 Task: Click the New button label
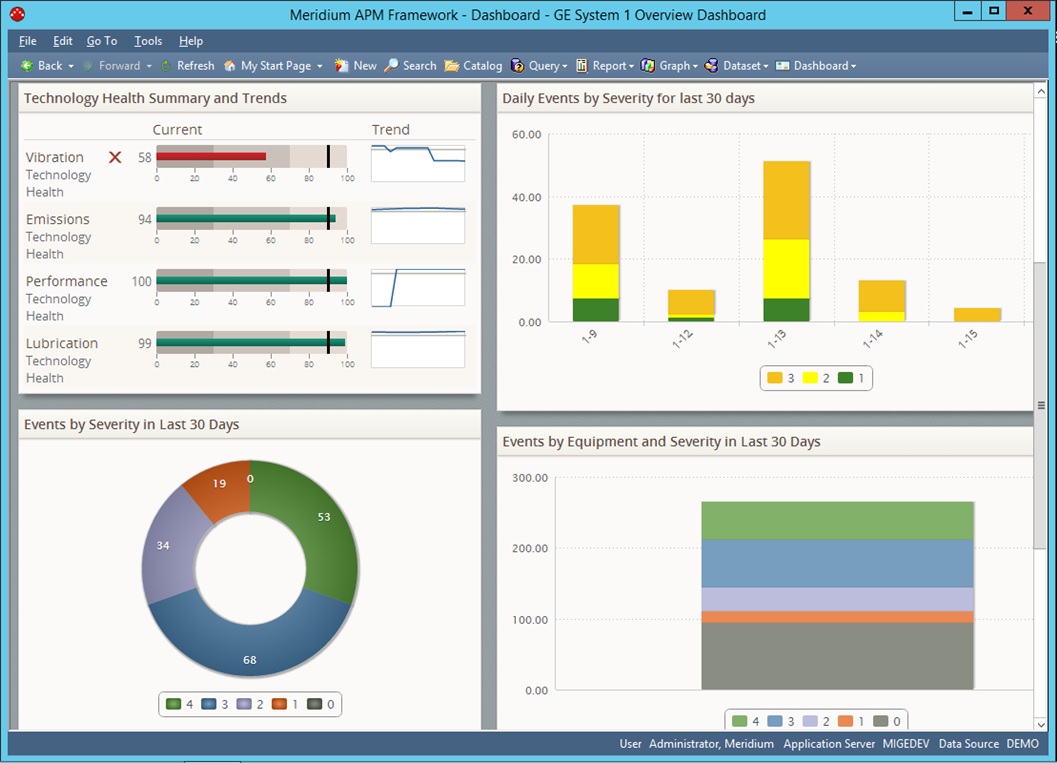click(x=365, y=65)
